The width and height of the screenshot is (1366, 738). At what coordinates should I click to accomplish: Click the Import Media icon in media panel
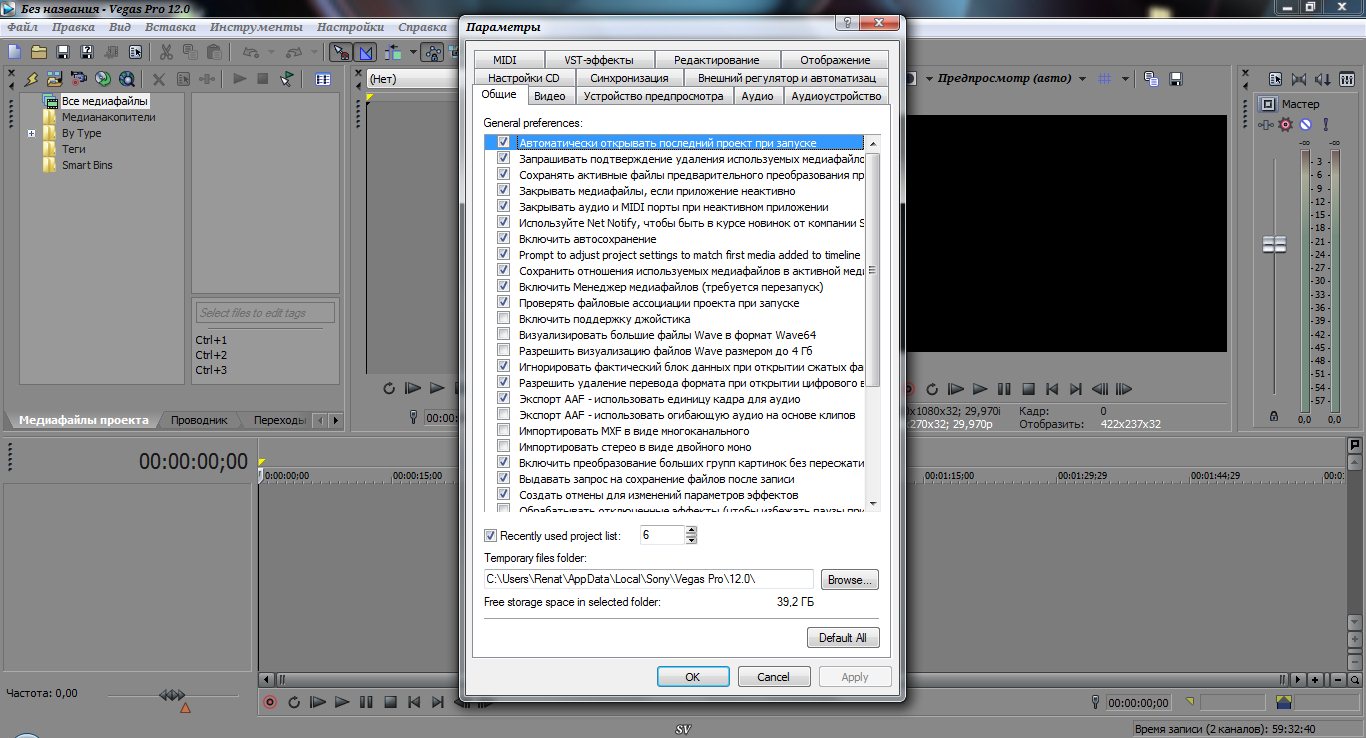(54, 79)
